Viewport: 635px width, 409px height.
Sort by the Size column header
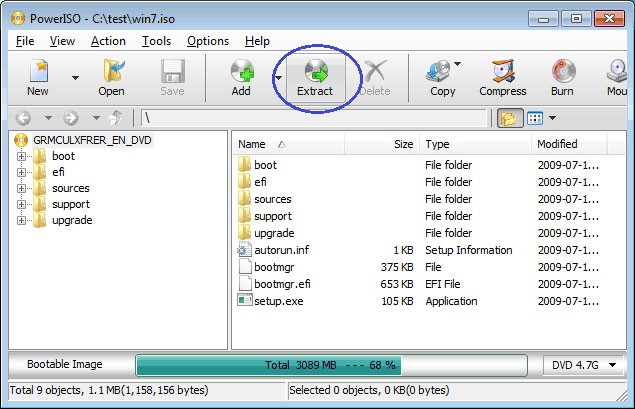tap(380, 144)
